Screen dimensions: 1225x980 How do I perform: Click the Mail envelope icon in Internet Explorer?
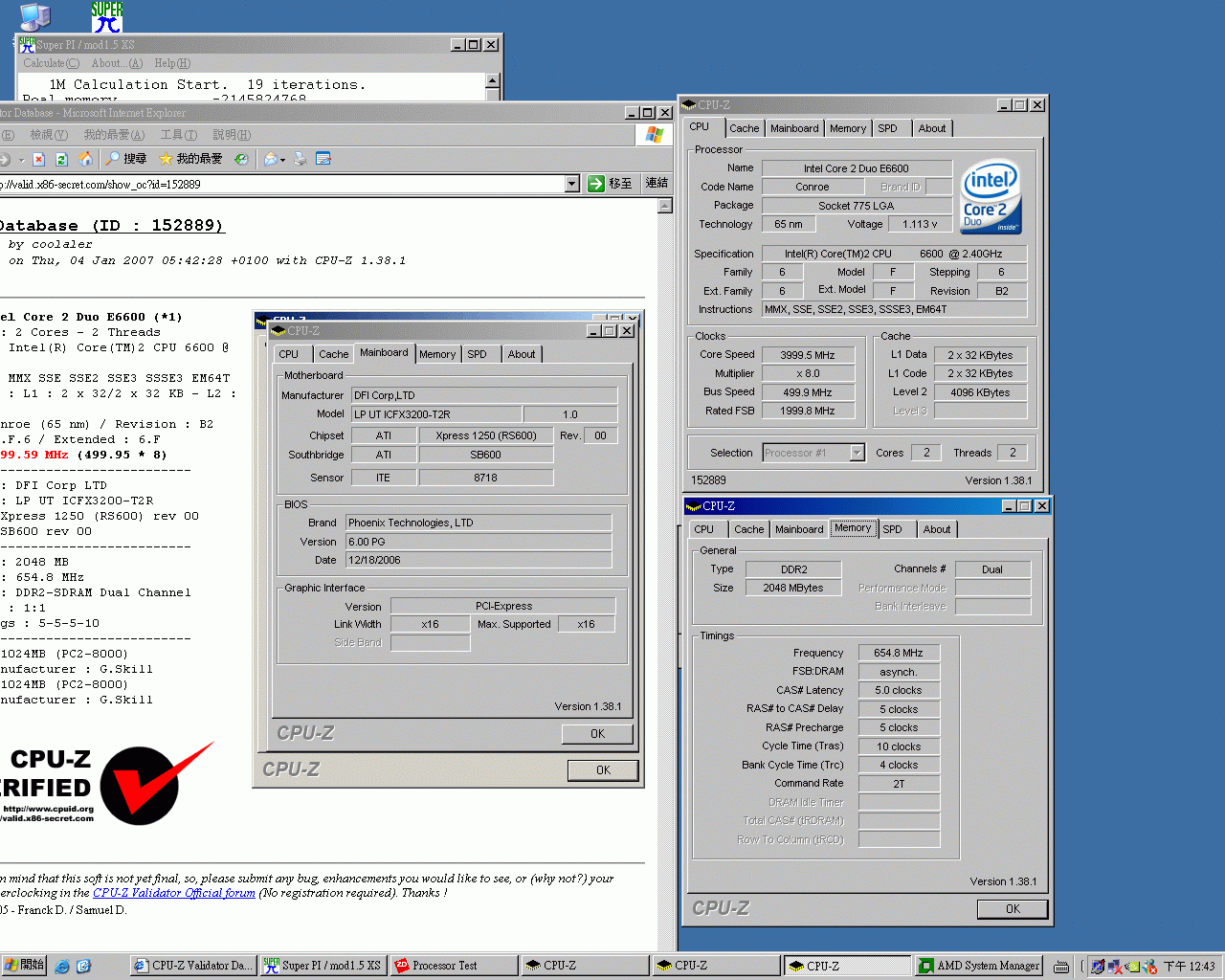click(x=271, y=159)
